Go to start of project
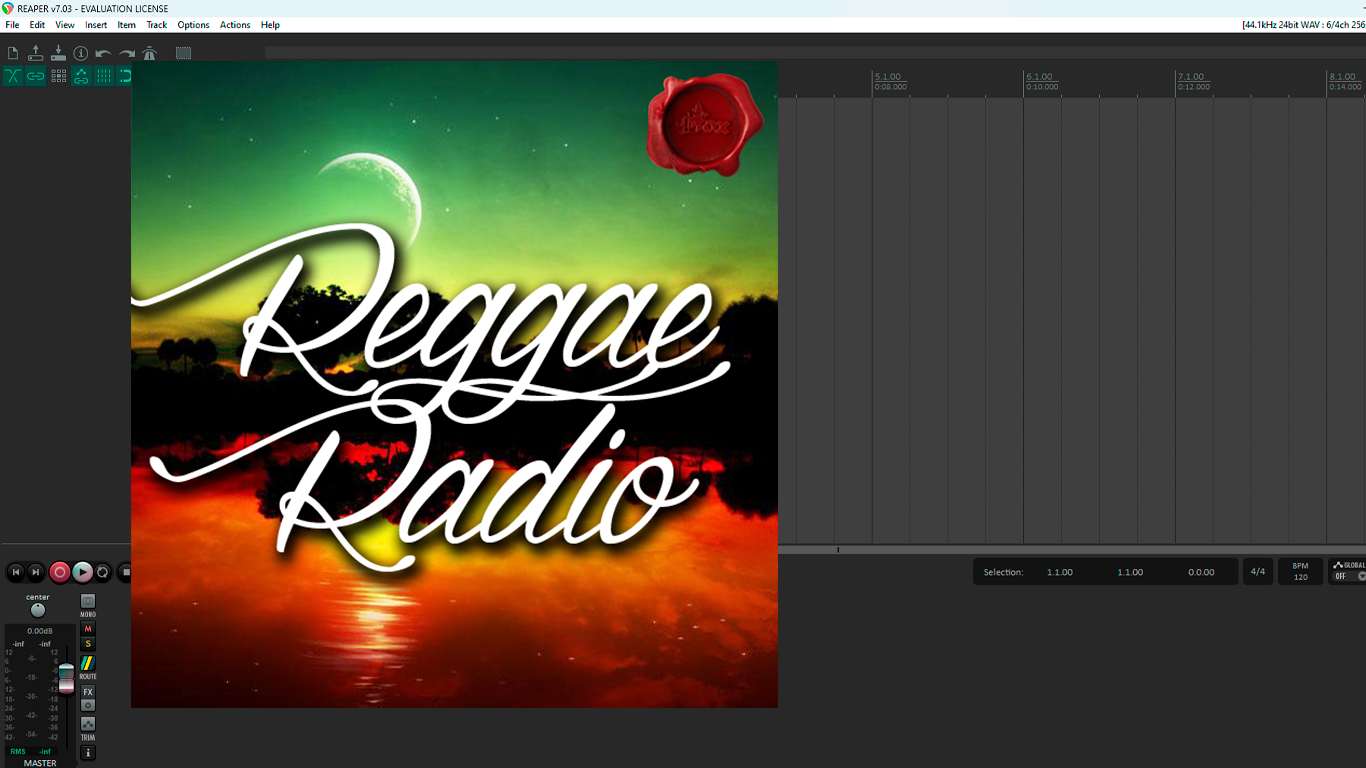Image resolution: width=1366 pixels, height=768 pixels. coord(15,572)
